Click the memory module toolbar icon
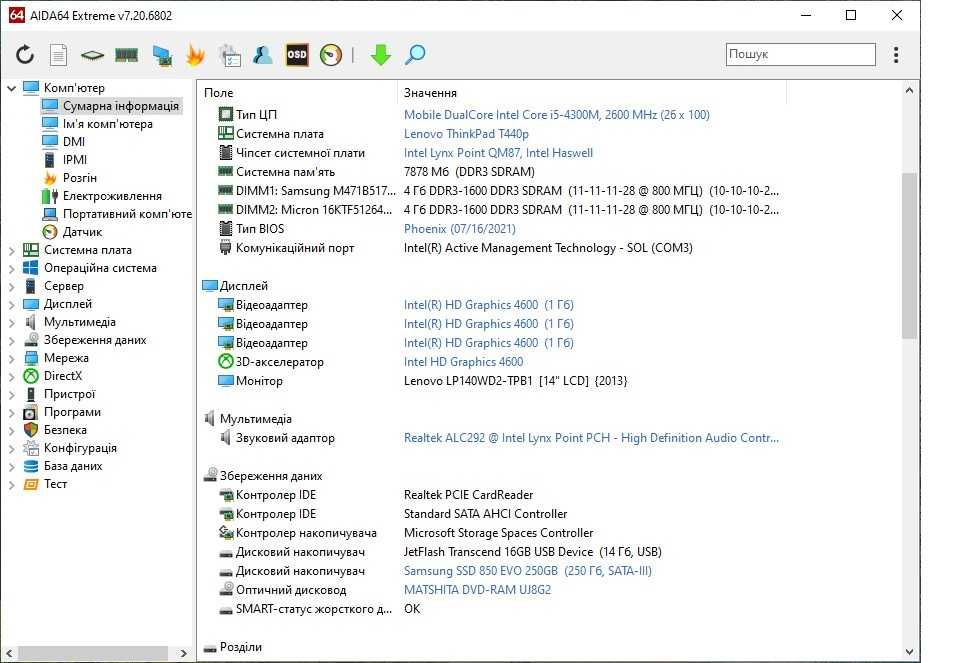The image size is (960, 663). tap(126, 55)
